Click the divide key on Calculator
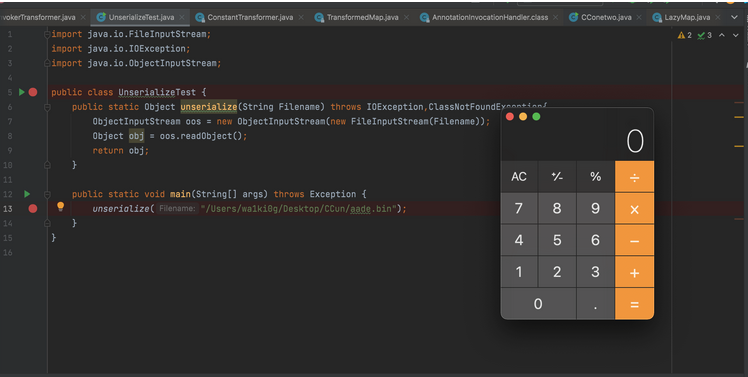The width and height of the screenshot is (748, 377). pos(634,177)
